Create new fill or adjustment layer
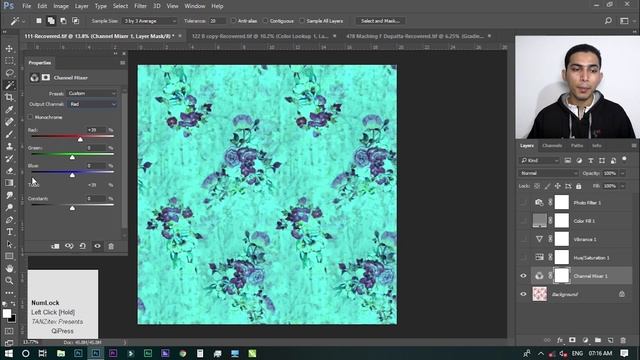640x360 pixels. 585,340
